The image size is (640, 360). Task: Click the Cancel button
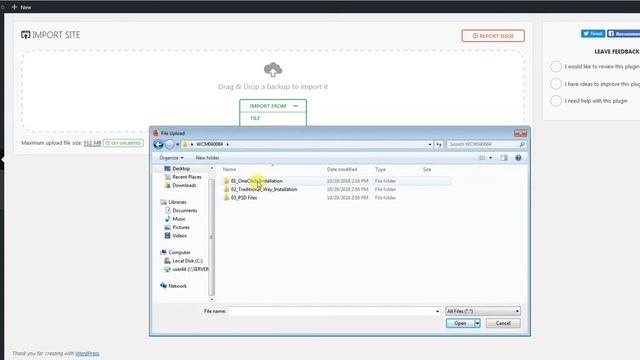pos(503,323)
